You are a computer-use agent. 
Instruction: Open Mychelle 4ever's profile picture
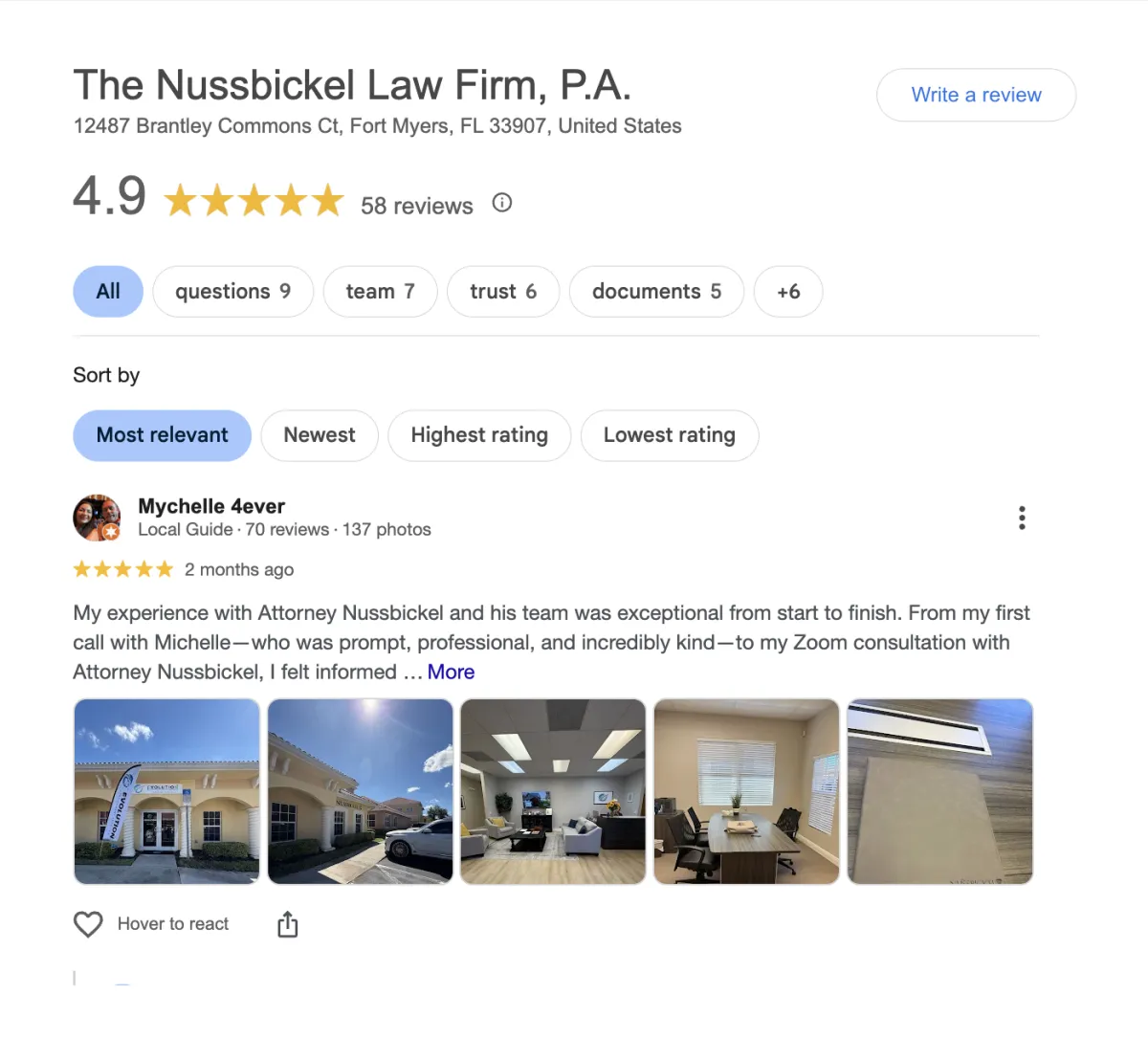tap(98, 518)
